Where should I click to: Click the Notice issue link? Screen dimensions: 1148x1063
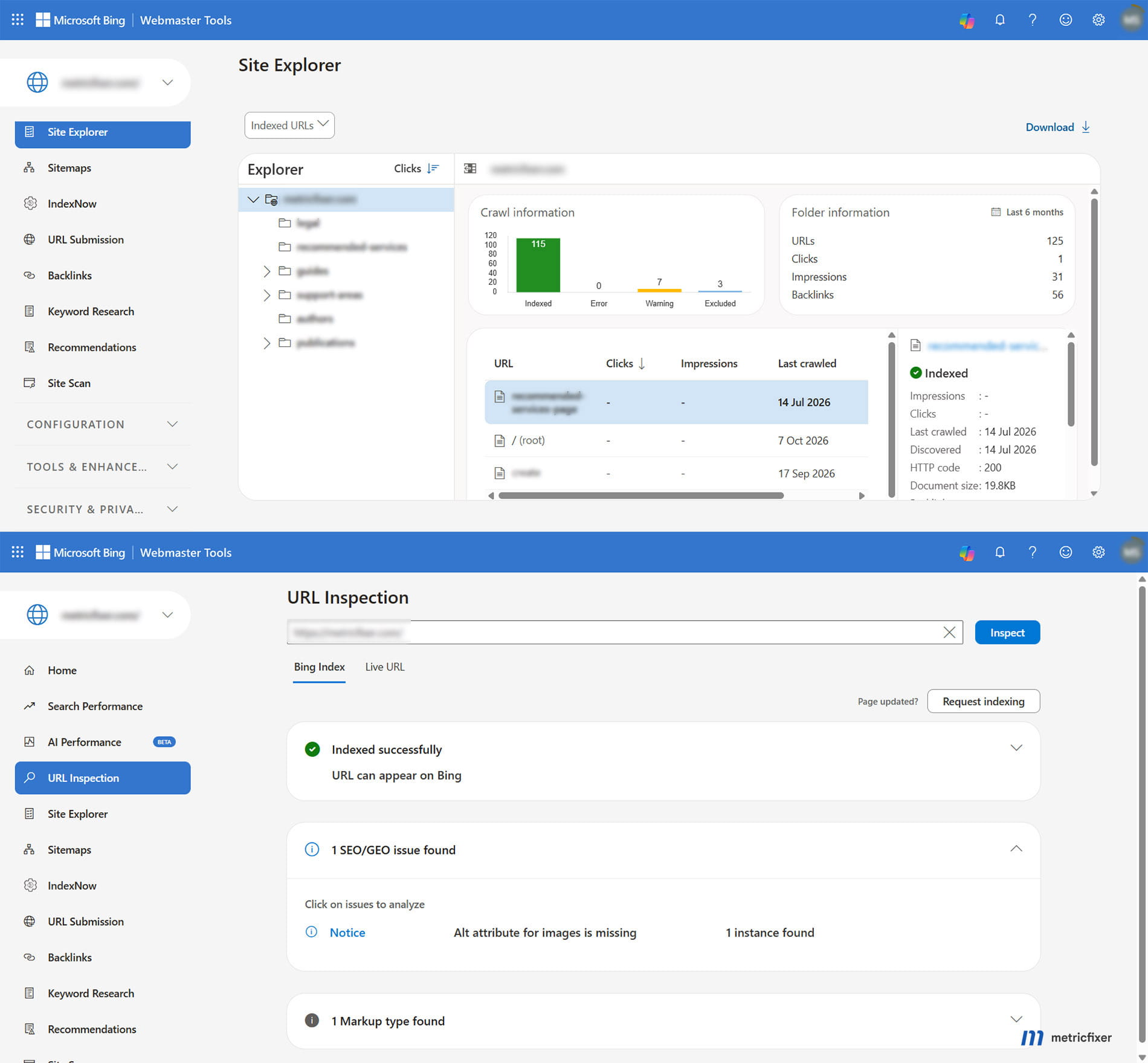tap(347, 932)
